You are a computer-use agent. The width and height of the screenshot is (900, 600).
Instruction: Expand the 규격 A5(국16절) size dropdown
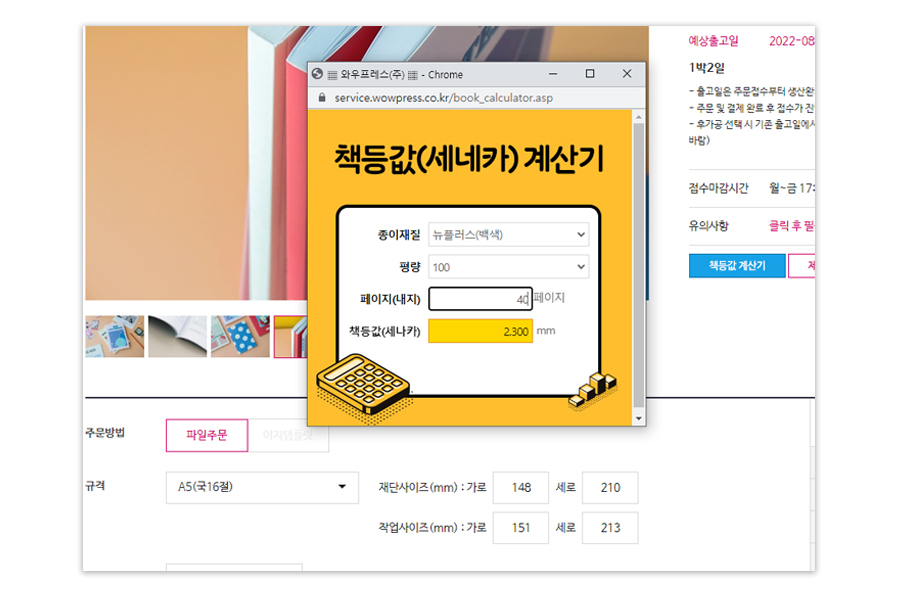tap(262, 487)
